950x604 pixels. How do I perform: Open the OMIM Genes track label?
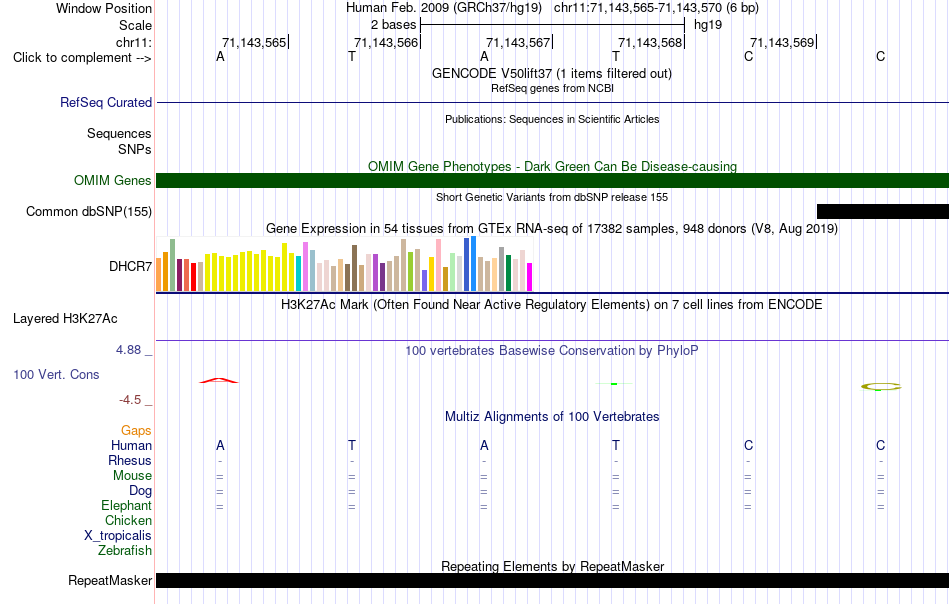[x=113, y=181]
